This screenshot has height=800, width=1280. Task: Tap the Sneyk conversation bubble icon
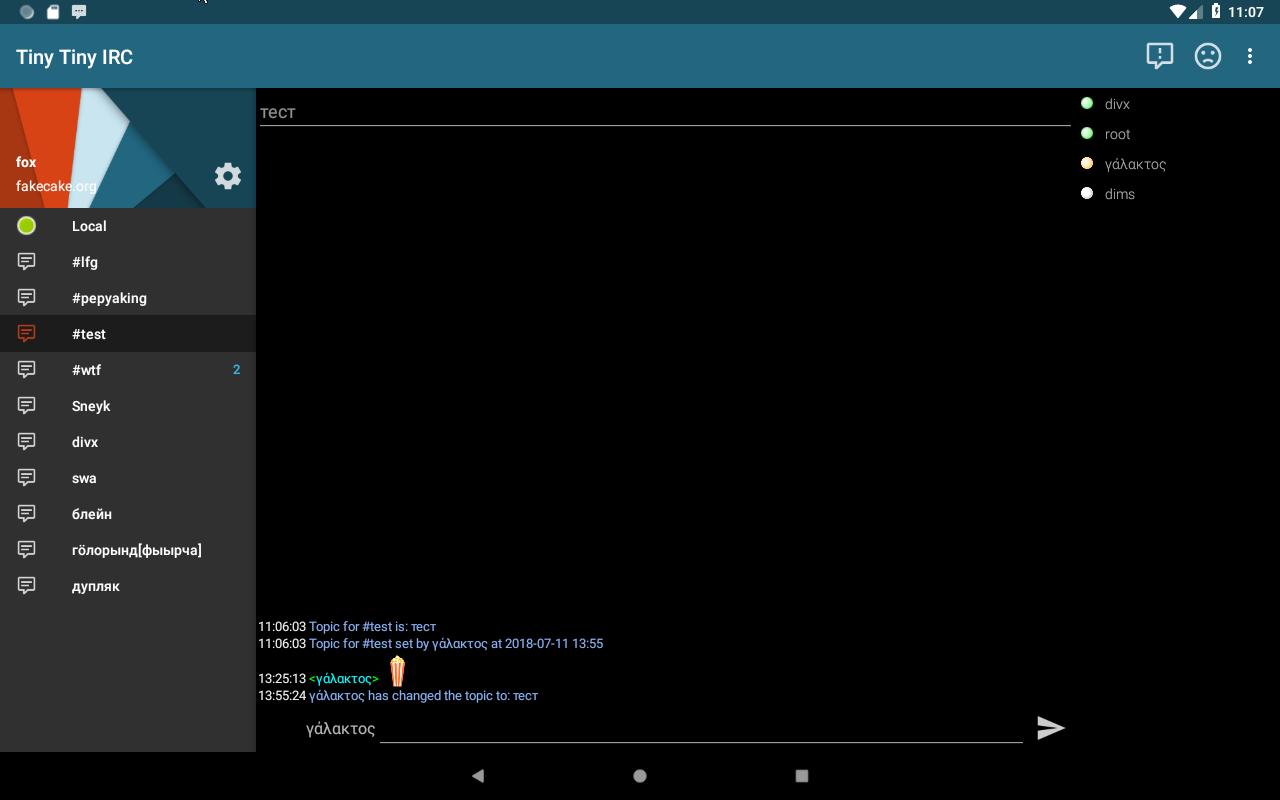click(26, 405)
